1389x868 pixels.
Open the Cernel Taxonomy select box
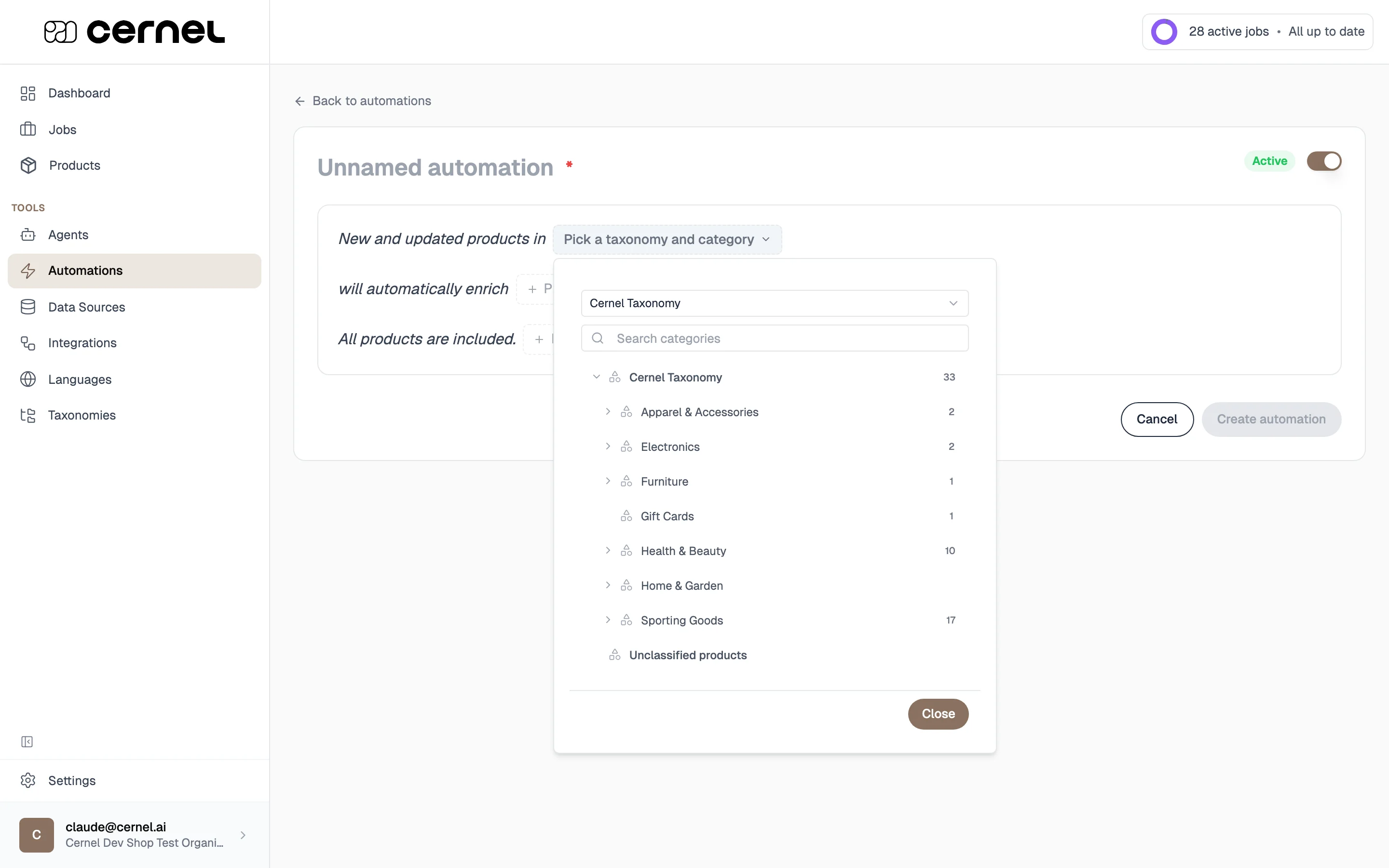click(774, 303)
